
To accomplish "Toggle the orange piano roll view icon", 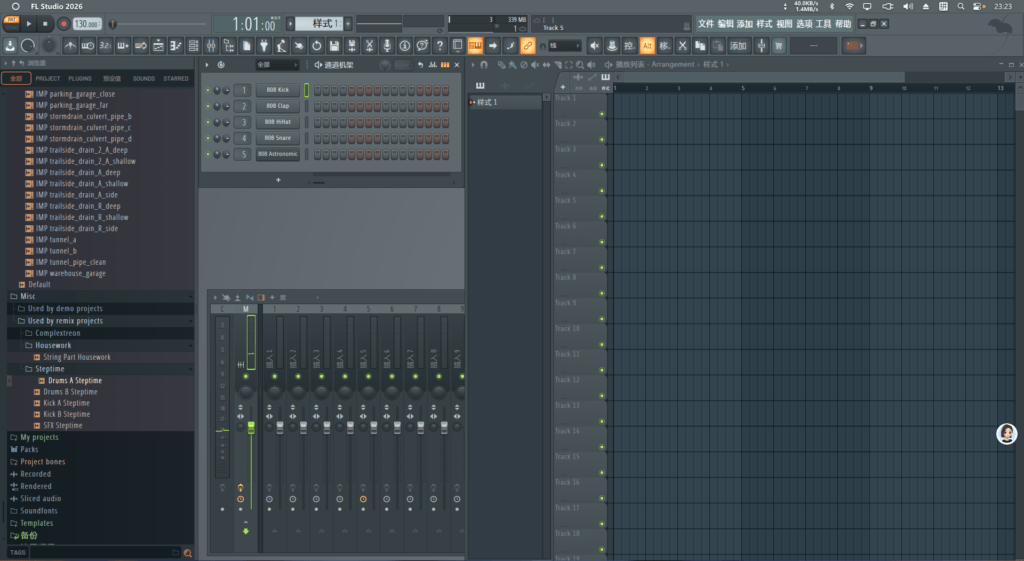I will pos(475,46).
